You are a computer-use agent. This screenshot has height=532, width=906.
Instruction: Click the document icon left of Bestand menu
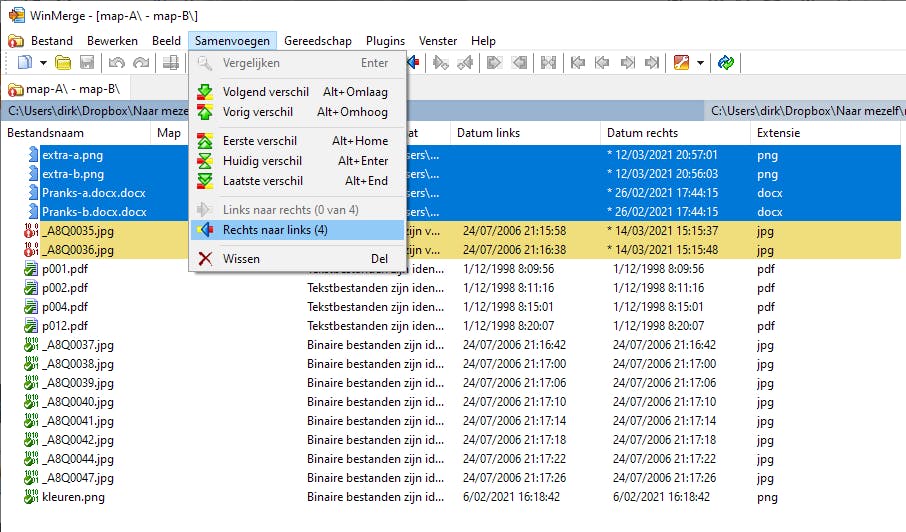(16, 41)
